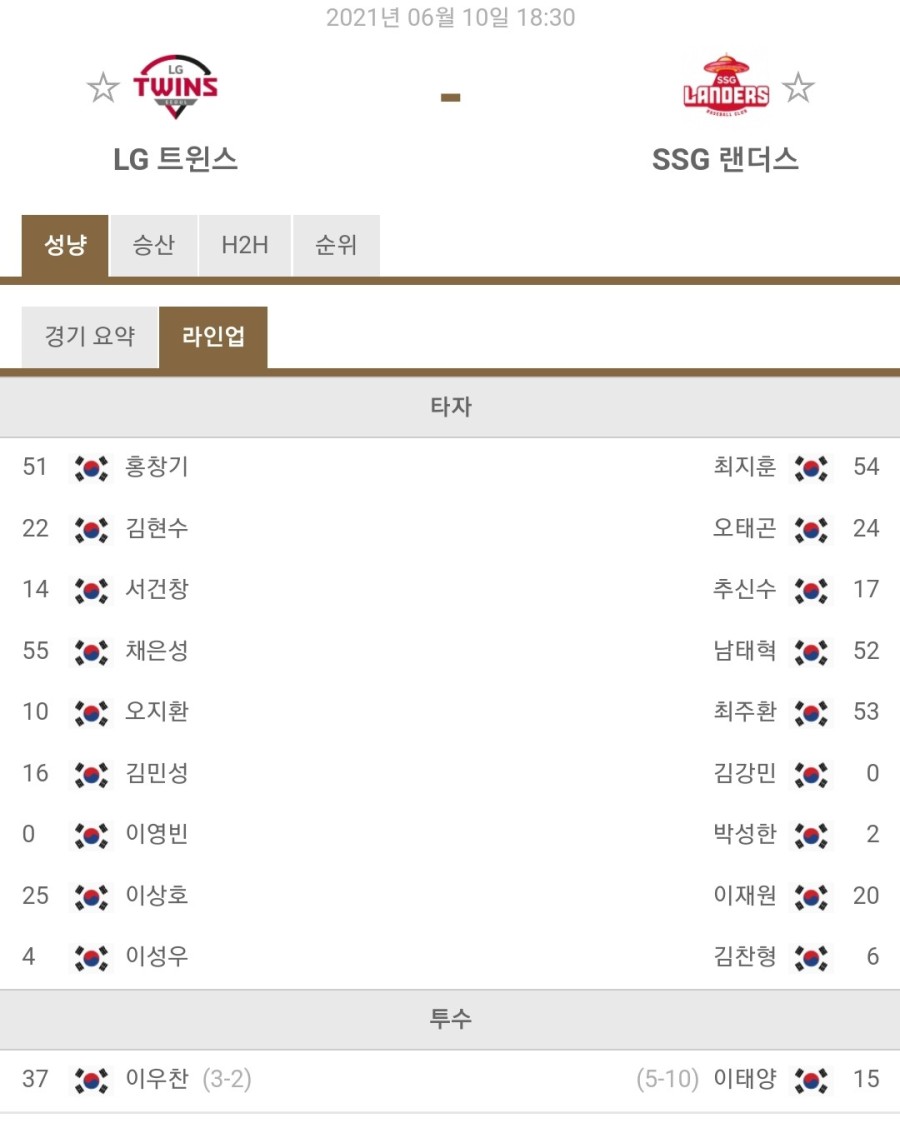This screenshot has height=1123, width=900.
Task: Click the flag icon next to 추신수
Action: coord(811,591)
